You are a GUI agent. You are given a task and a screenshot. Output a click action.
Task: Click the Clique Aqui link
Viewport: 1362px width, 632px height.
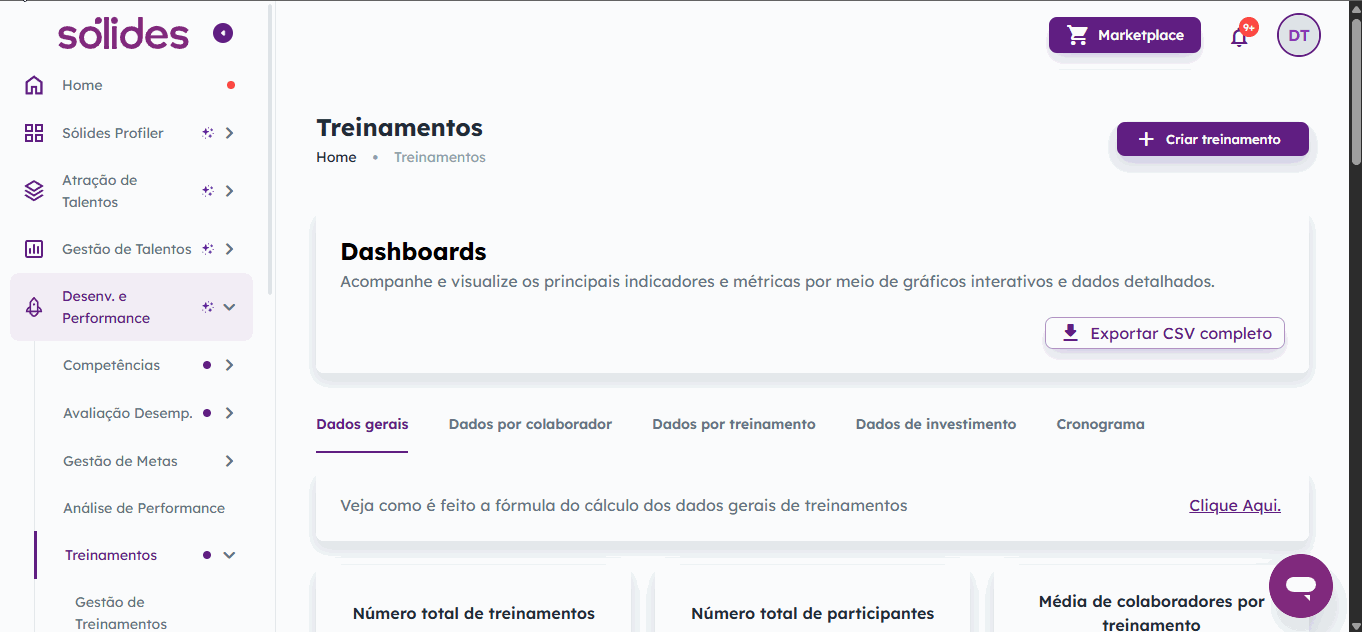pos(1235,506)
